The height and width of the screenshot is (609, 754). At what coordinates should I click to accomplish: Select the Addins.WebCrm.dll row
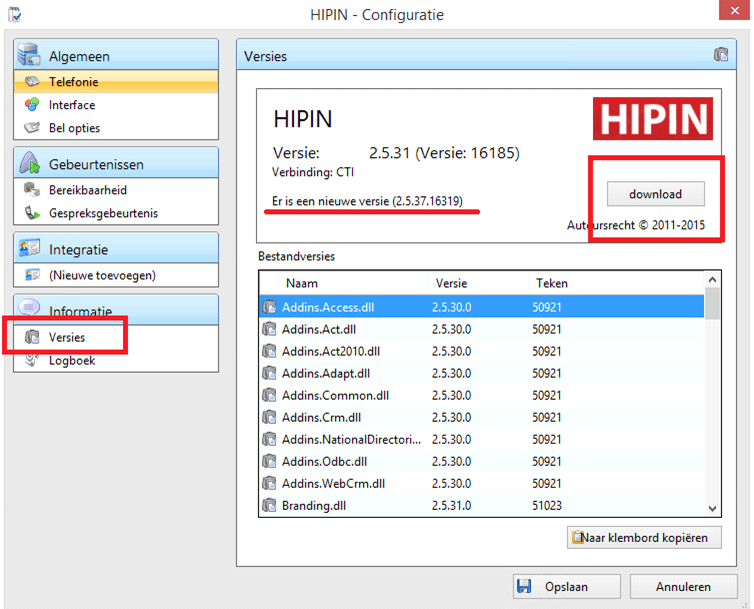pyautogui.click(x=481, y=483)
